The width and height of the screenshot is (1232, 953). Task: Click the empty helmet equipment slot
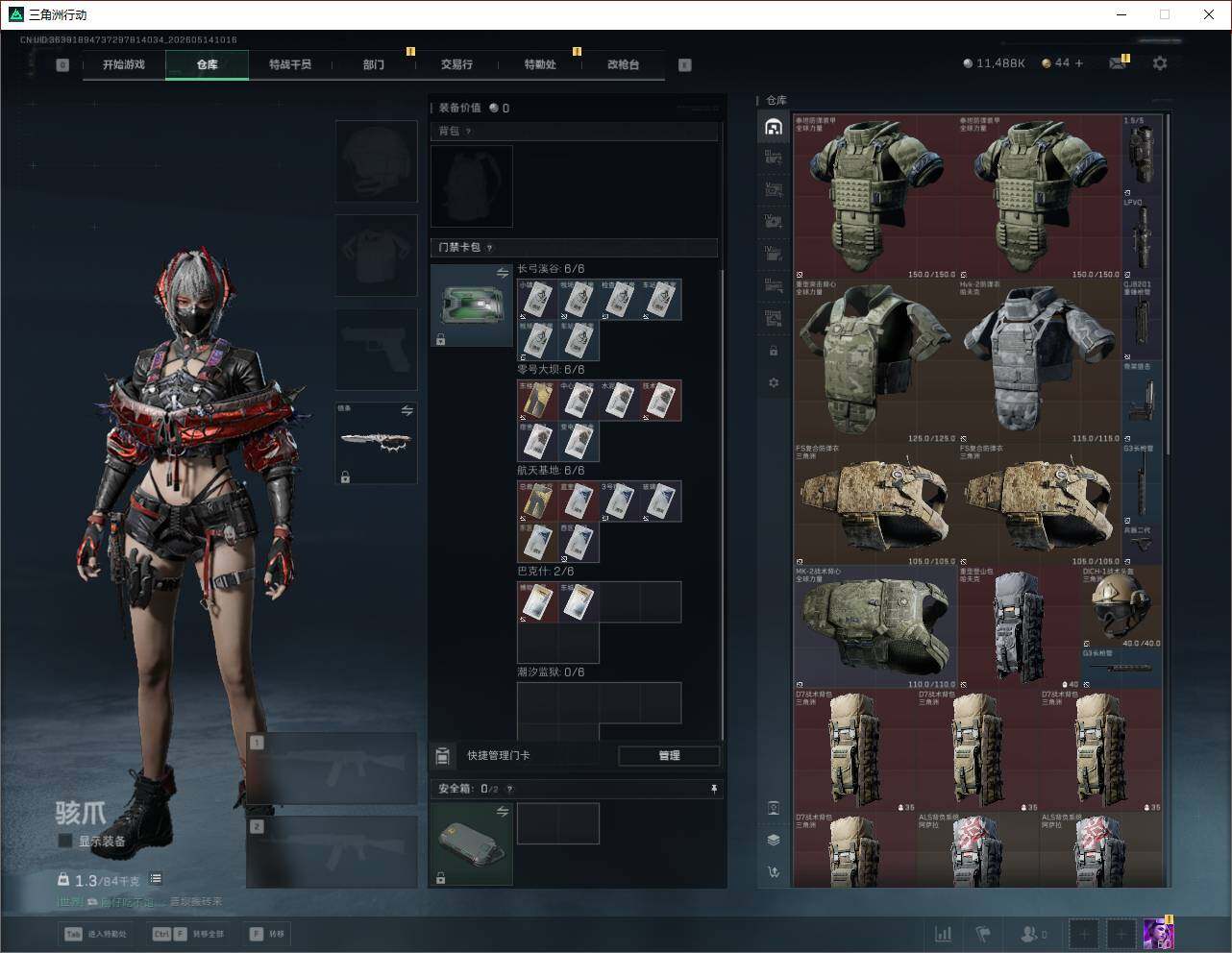(377, 161)
